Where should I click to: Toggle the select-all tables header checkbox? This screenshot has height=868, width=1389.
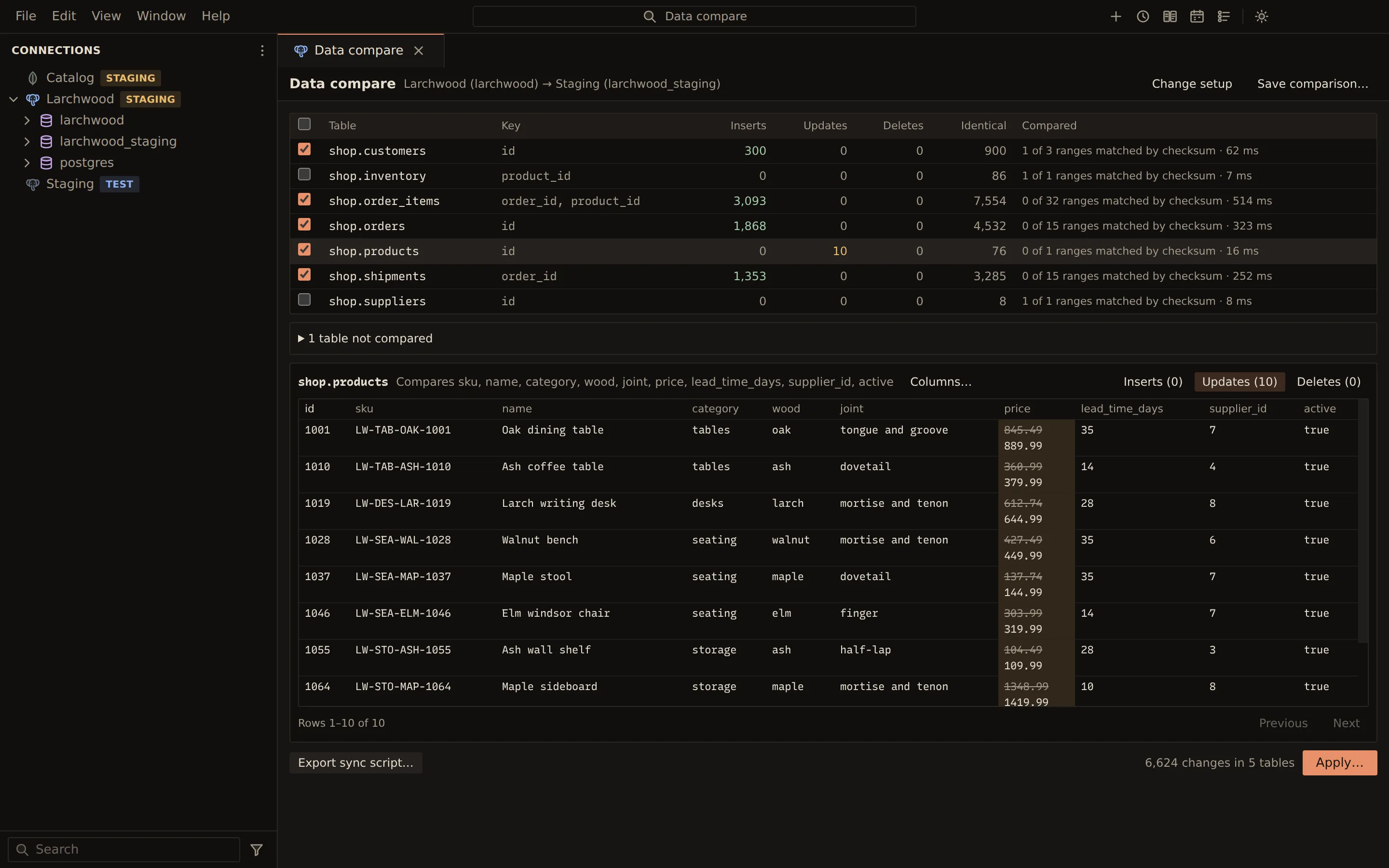click(304, 124)
